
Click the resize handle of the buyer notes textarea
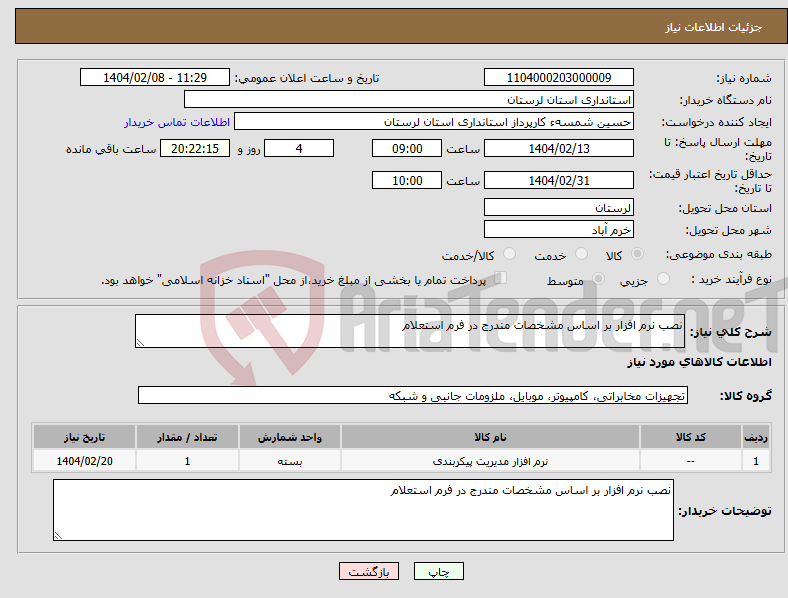point(58,536)
